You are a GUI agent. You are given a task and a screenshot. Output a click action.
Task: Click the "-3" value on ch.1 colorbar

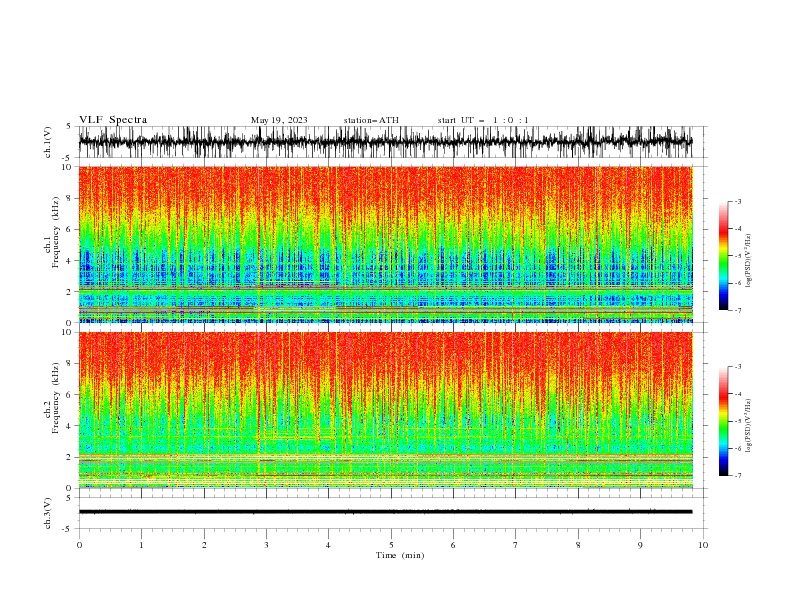click(x=737, y=201)
